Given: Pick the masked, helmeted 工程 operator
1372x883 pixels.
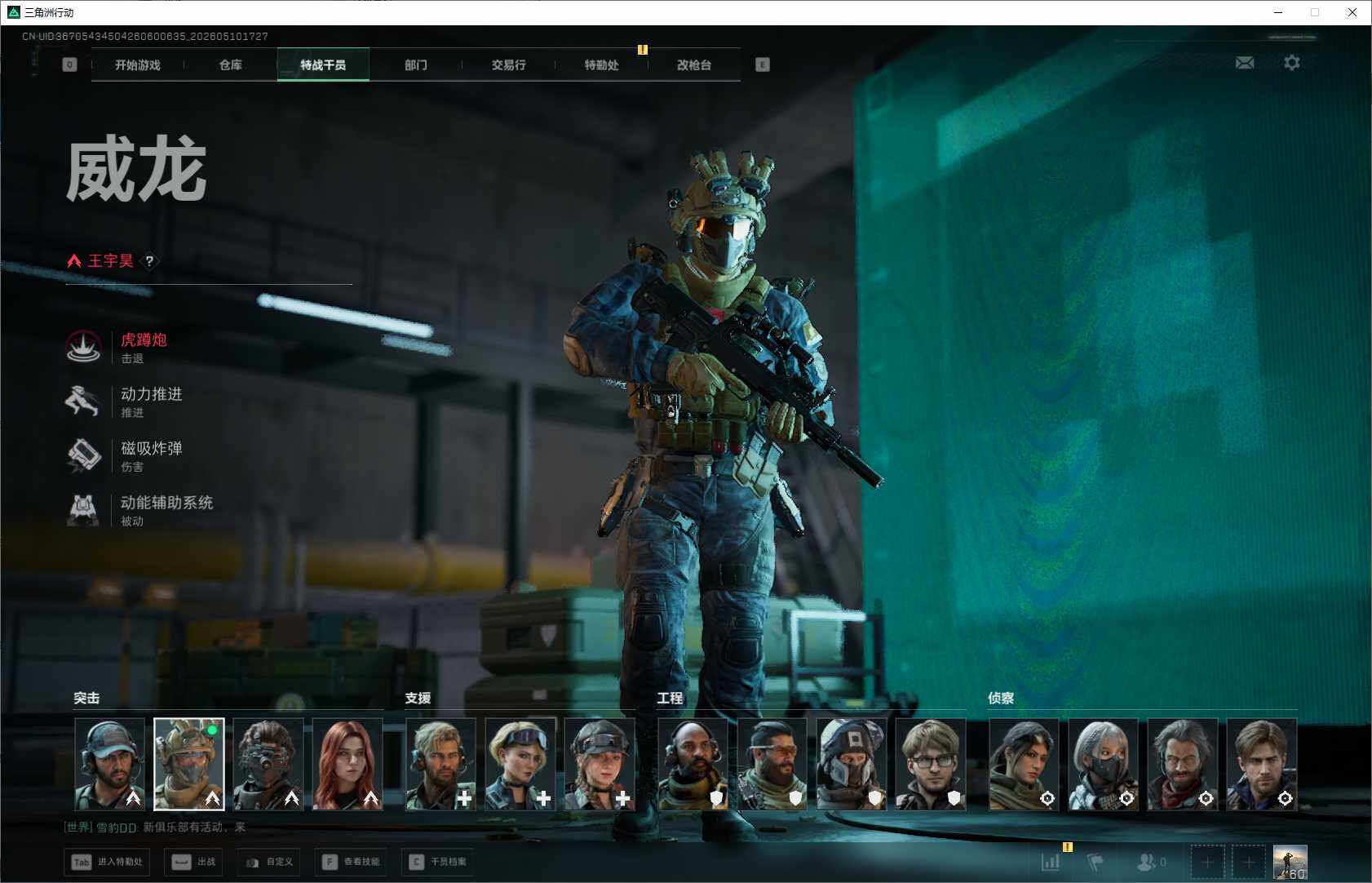Looking at the screenshot, I should pyautogui.click(x=851, y=765).
